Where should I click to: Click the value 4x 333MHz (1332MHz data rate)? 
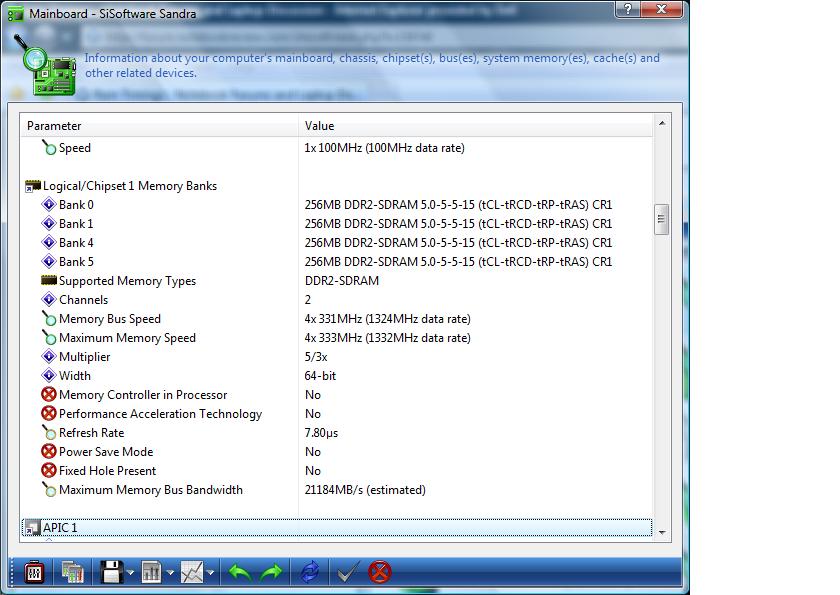(388, 338)
